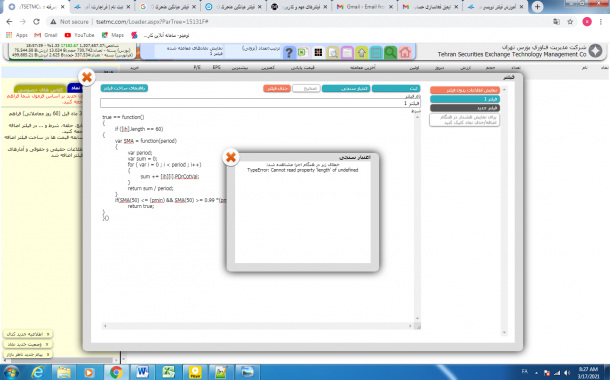Open a new browser tab

coord(537,7)
